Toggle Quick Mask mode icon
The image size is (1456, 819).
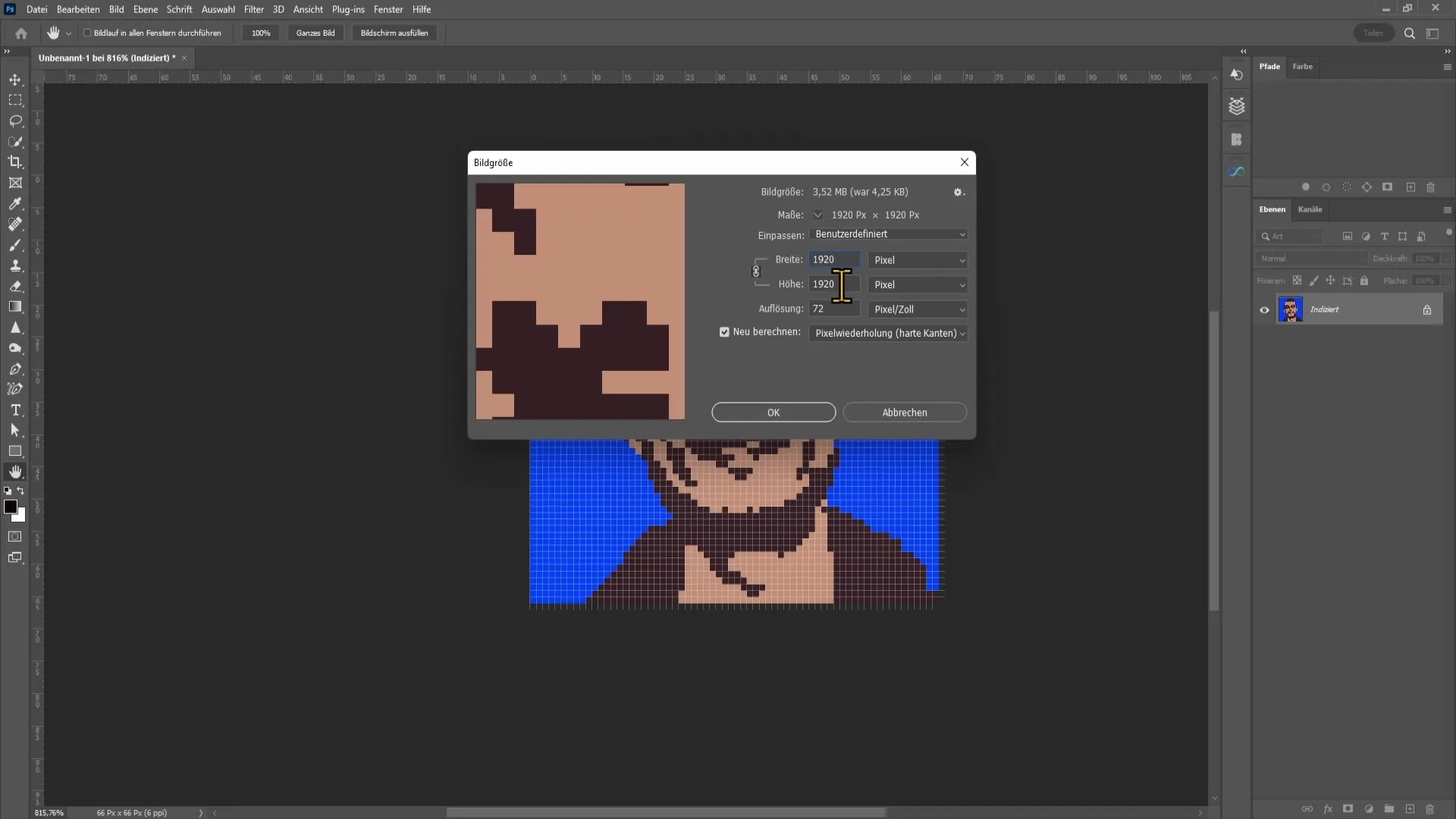point(15,536)
